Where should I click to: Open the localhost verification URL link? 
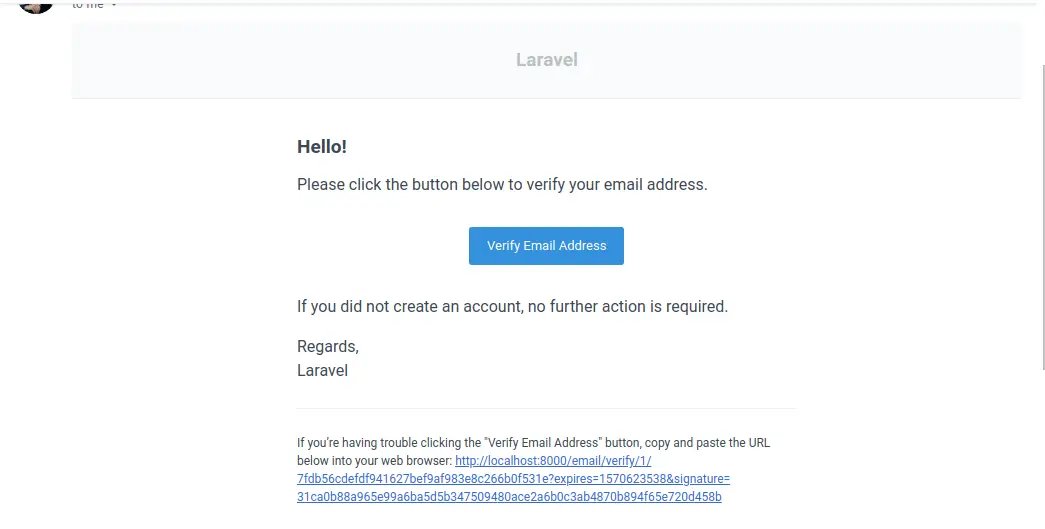point(552,461)
